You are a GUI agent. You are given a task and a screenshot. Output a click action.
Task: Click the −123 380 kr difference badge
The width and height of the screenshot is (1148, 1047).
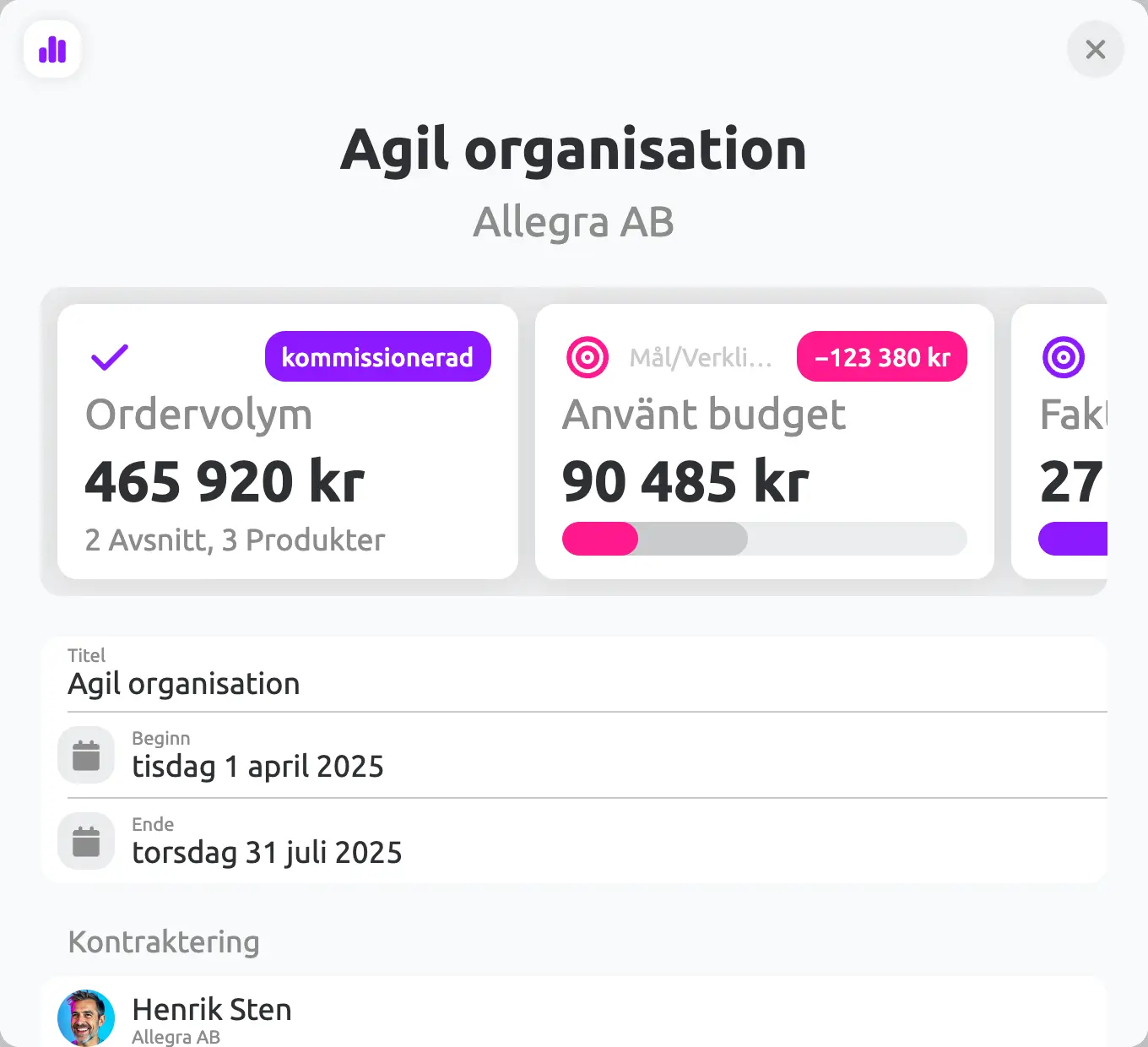pyautogui.click(x=882, y=356)
